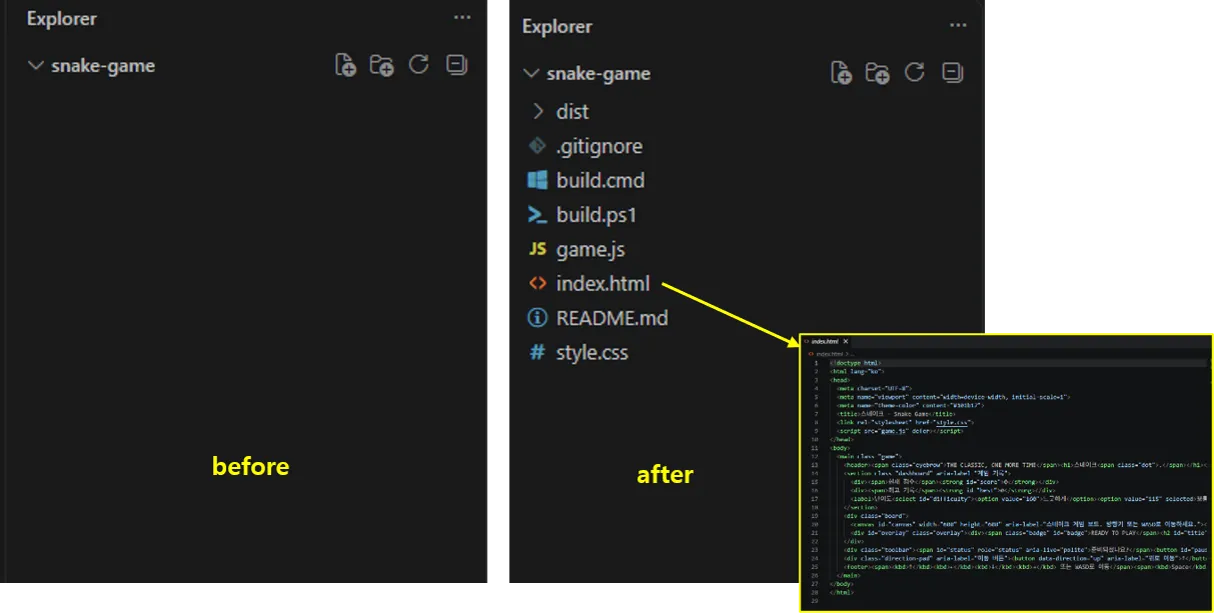Open build.ps1 file
Viewport: 1214px width, 613px height.
click(596, 215)
